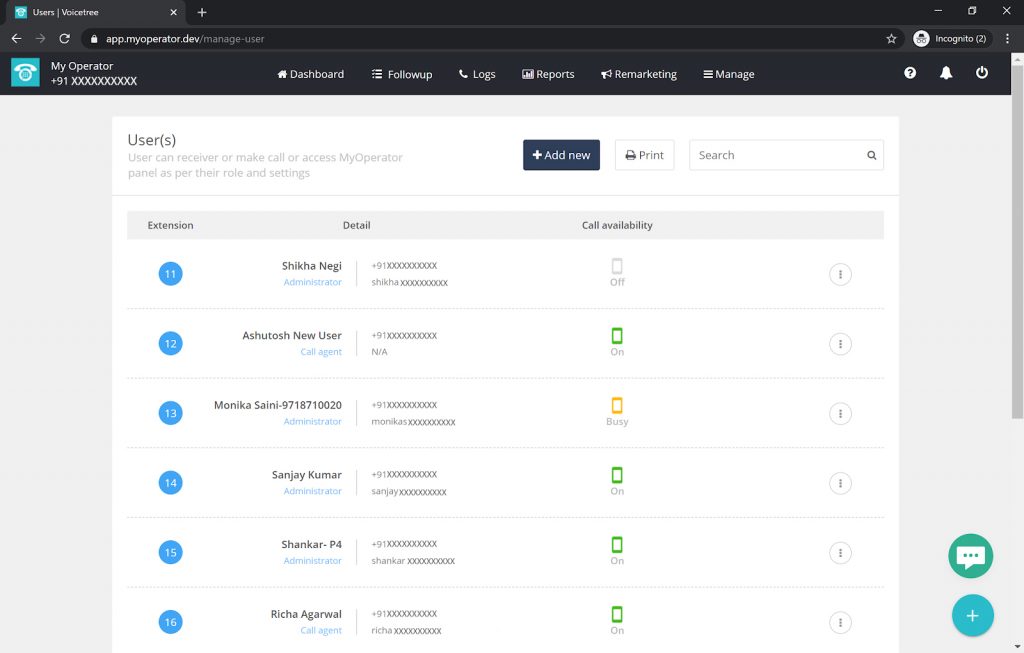
Task: Open the chat support widget
Action: pyautogui.click(x=969, y=555)
